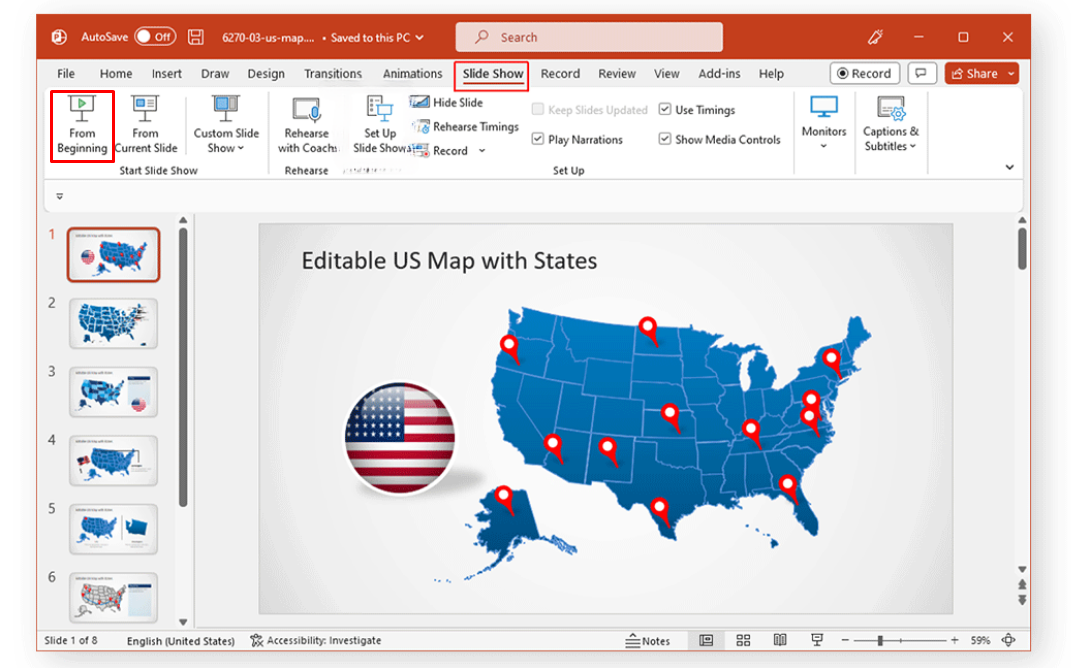The image size is (1071, 668).
Task: Click the pen/designer icon in title bar
Action: coord(875,37)
